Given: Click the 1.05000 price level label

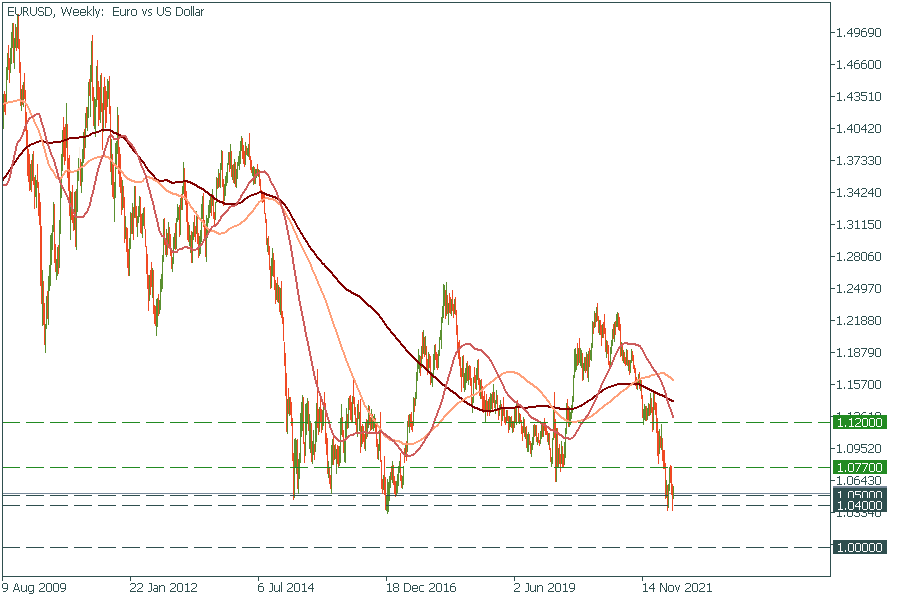Looking at the screenshot, I should pos(858,495).
